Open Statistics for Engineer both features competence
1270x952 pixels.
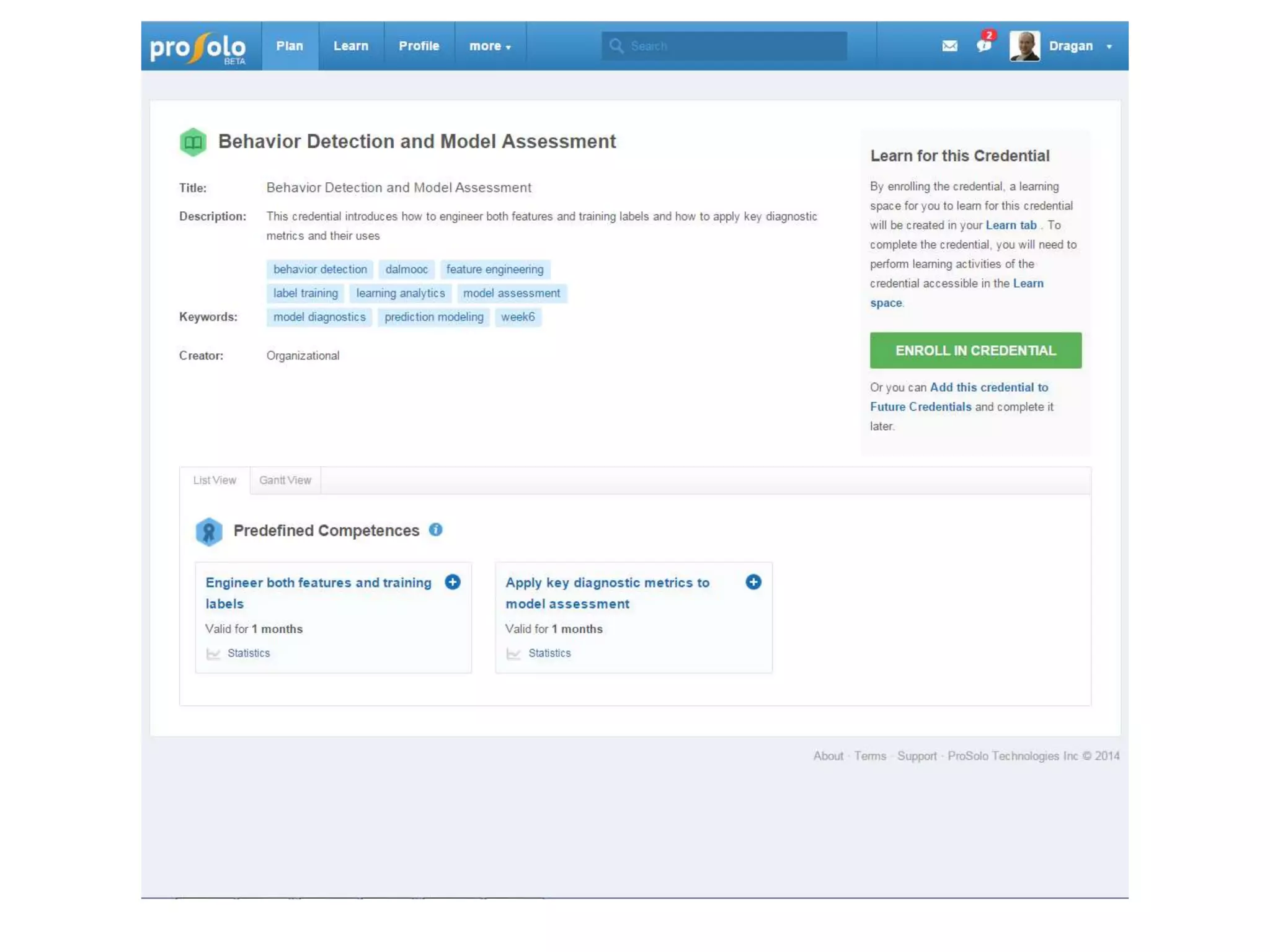pyautogui.click(x=247, y=653)
